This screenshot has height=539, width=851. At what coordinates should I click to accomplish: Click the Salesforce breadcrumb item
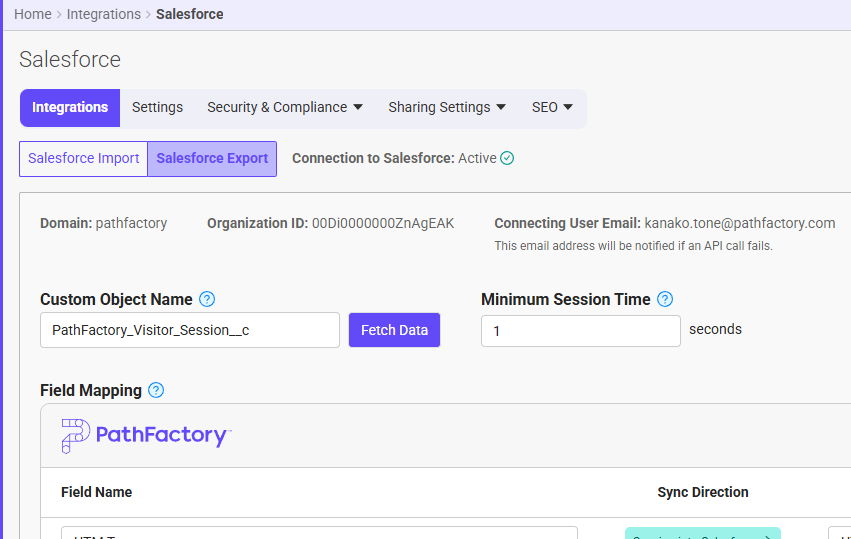(189, 14)
